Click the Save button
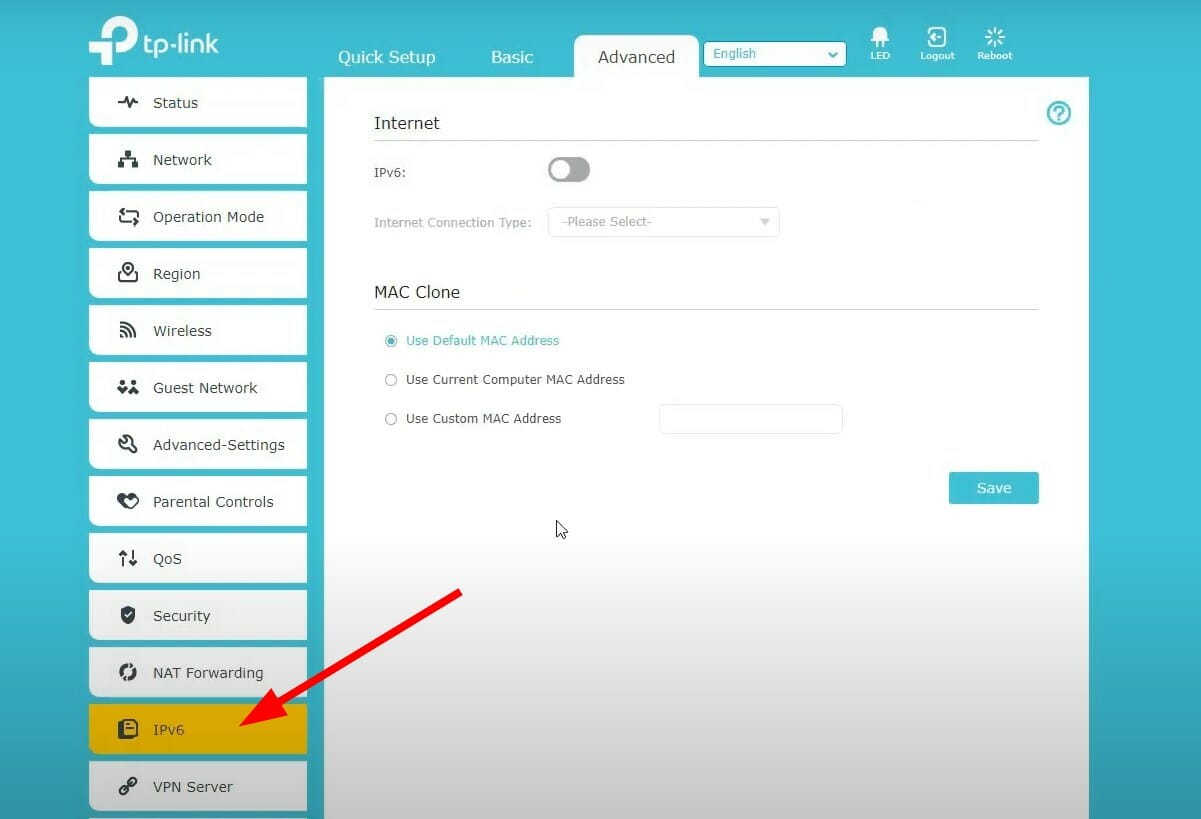The height and width of the screenshot is (819, 1201). click(x=994, y=488)
